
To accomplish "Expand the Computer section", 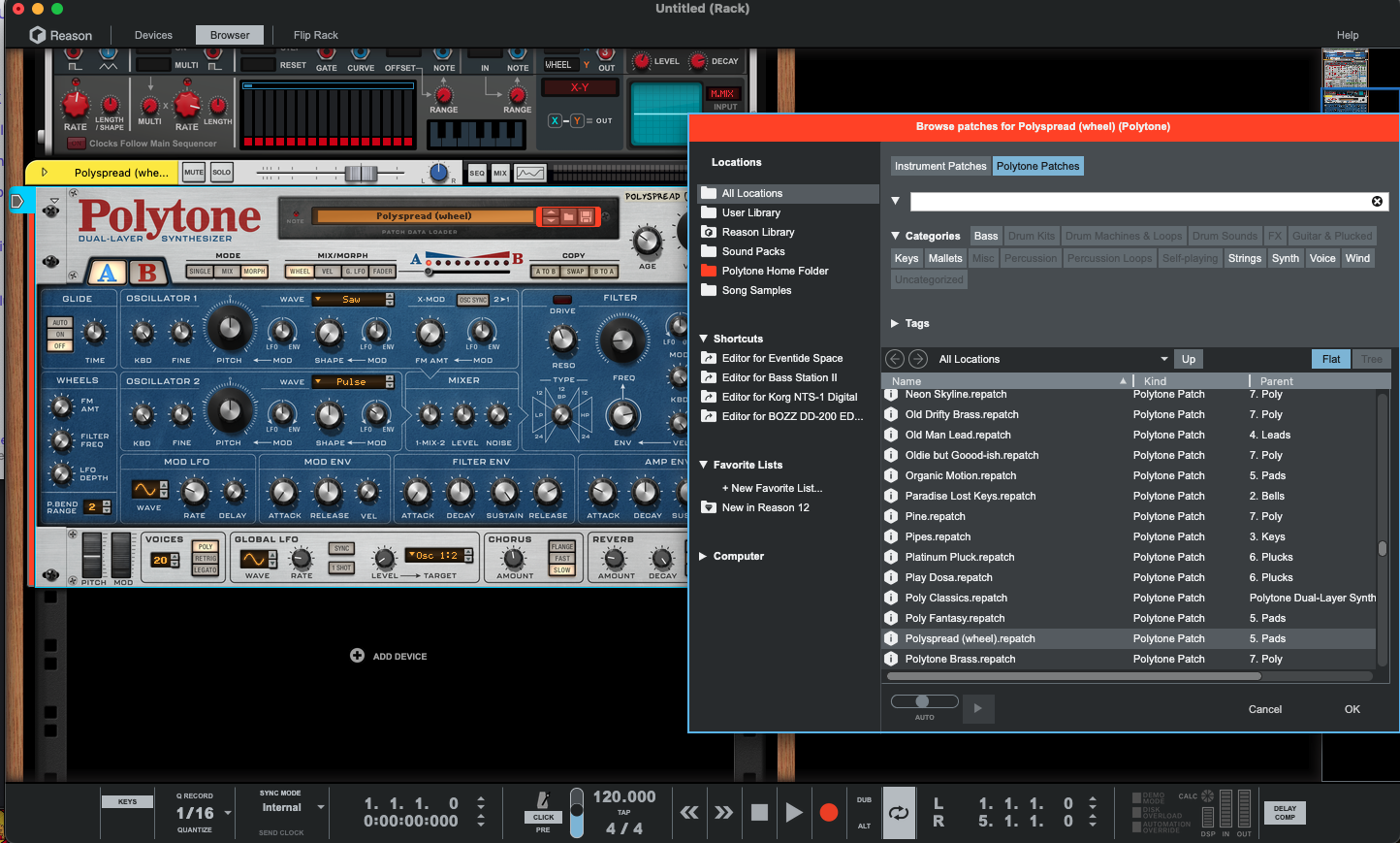I will (x=704, y=556).
